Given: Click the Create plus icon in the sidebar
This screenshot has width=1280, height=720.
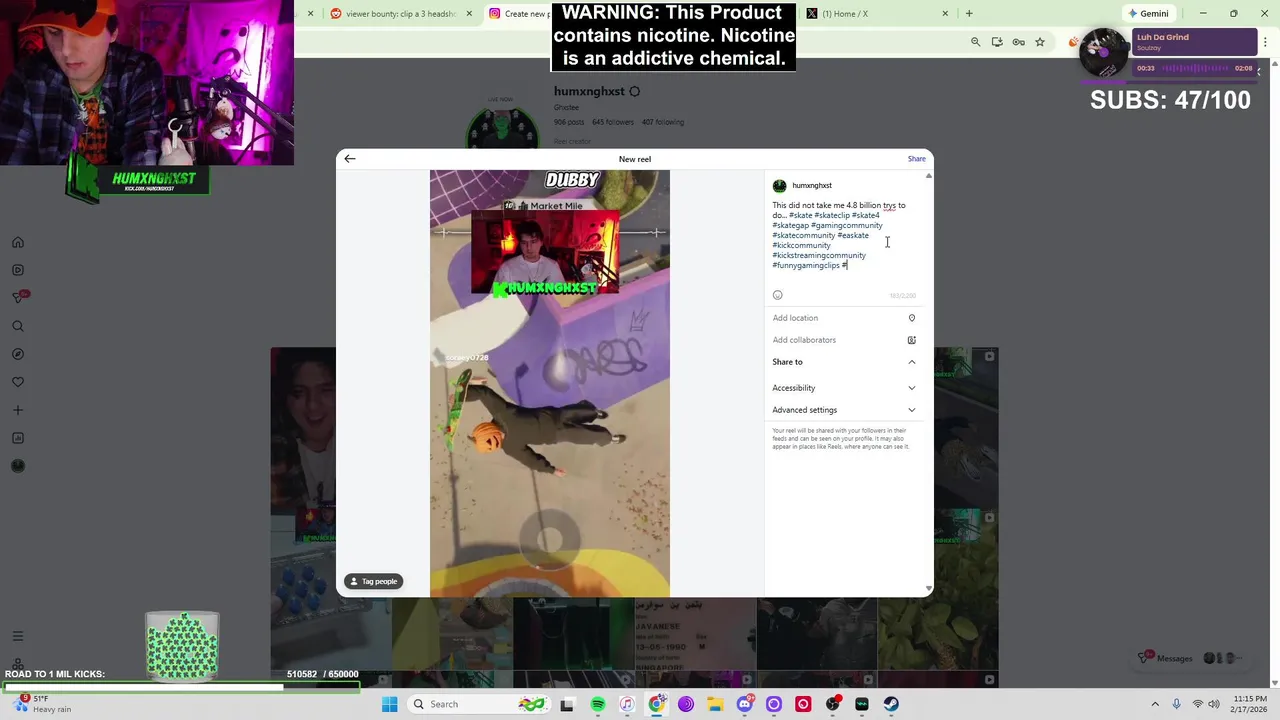Looking at the screenshot, I should coord(18,410).
